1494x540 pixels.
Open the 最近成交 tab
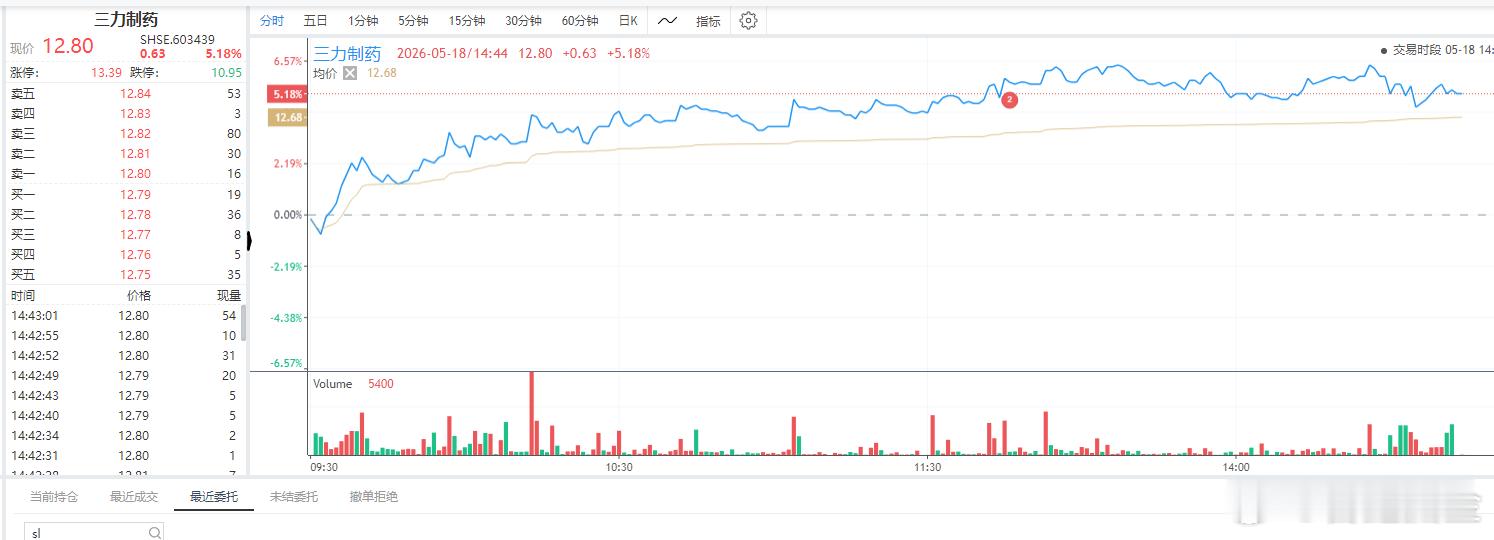pyautogui.click(x=134, y=497)
